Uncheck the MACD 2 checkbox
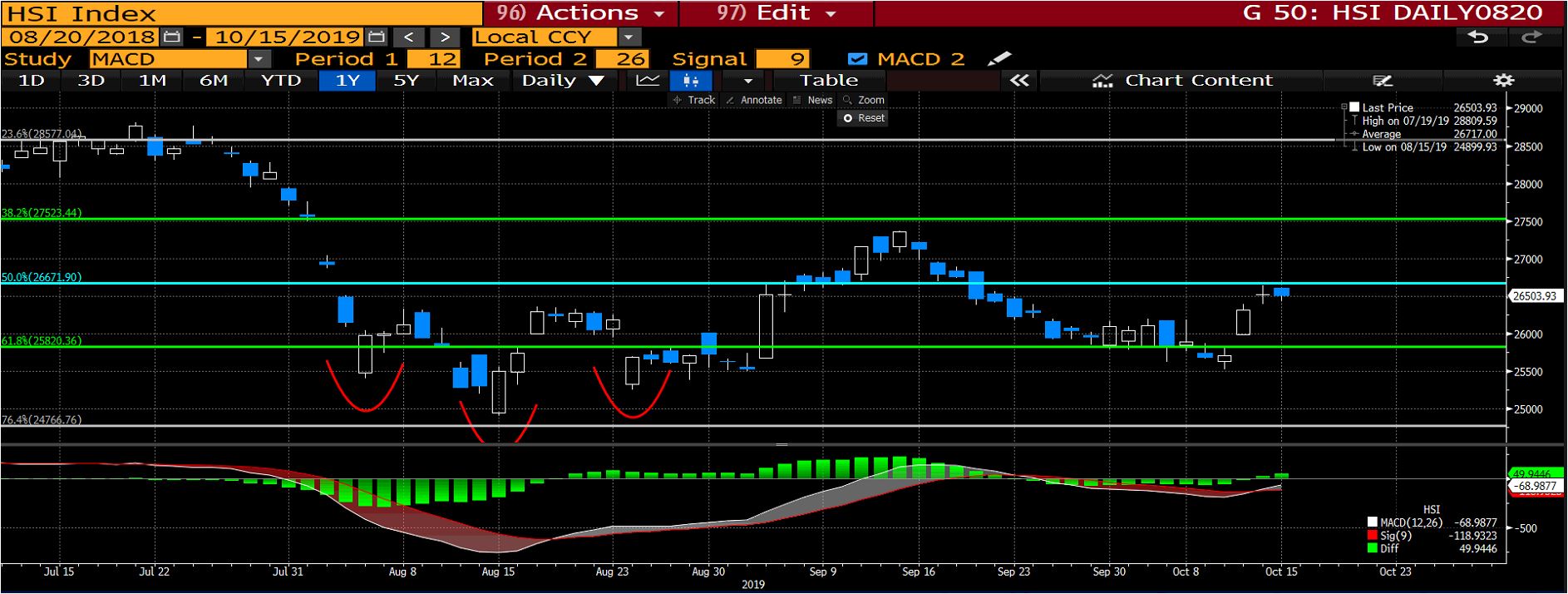 [857, 59]
